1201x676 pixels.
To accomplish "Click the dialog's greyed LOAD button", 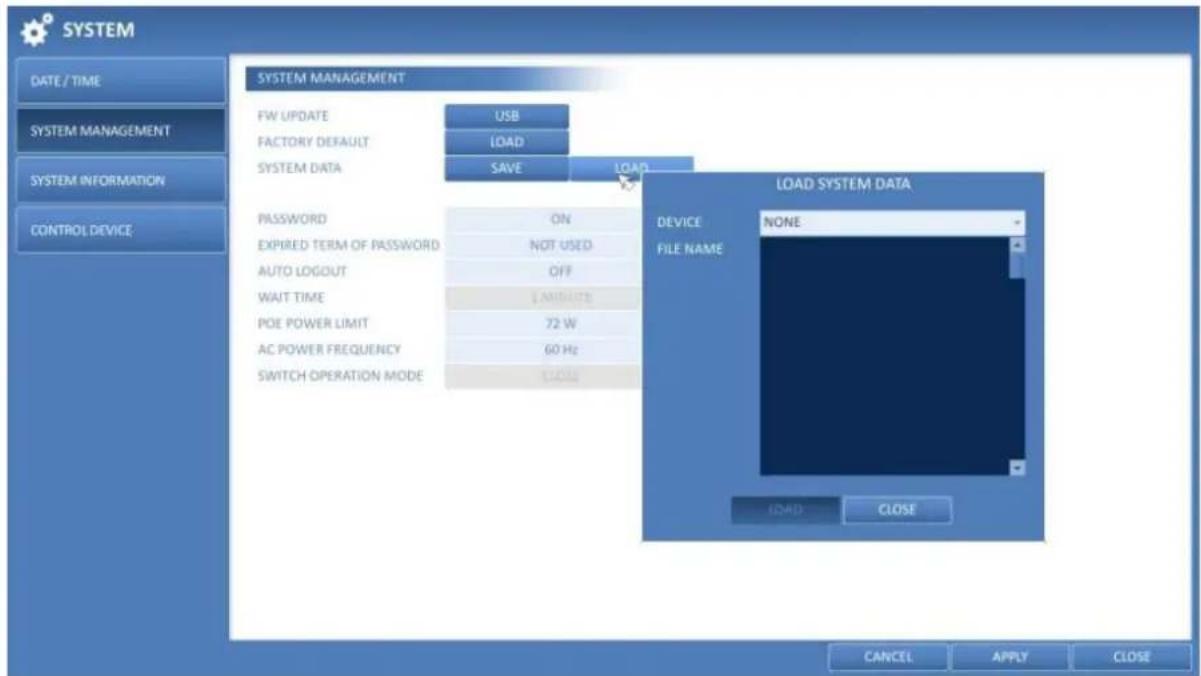I will pyautogui.click(x=786, y=510).
